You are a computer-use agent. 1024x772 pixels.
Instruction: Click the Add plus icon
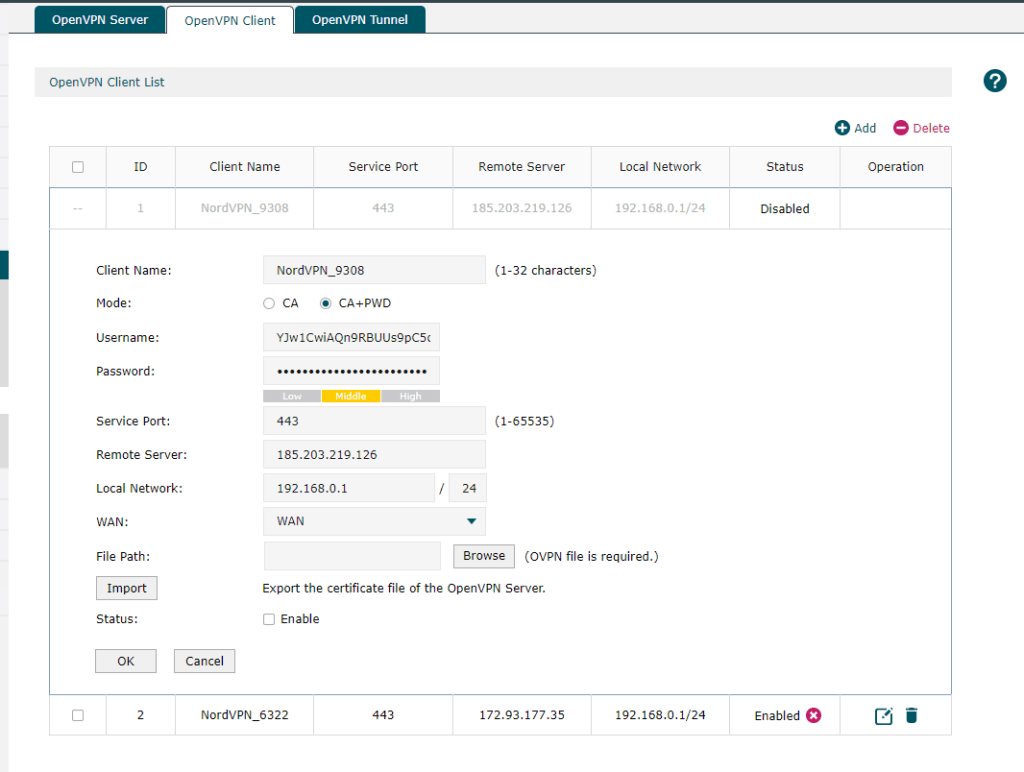click(842, 128)
